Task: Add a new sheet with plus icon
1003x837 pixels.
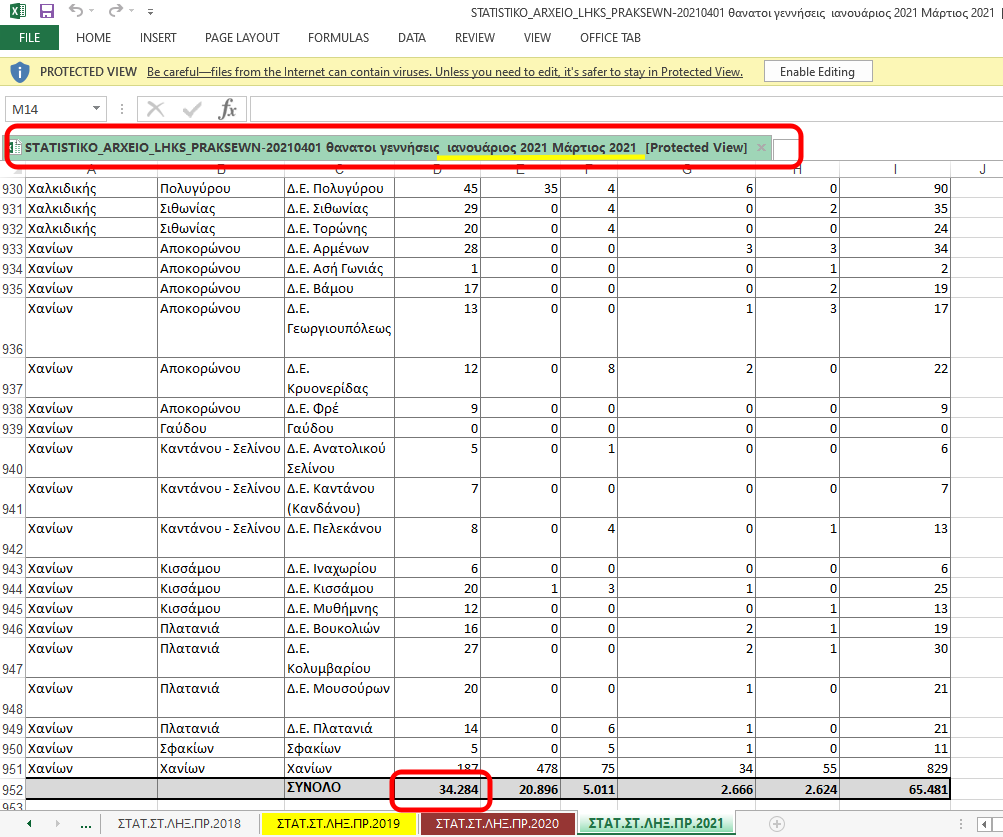Action: [776, 823]
